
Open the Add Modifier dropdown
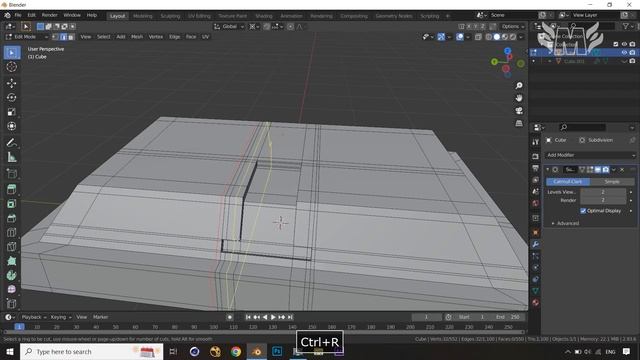591,155
